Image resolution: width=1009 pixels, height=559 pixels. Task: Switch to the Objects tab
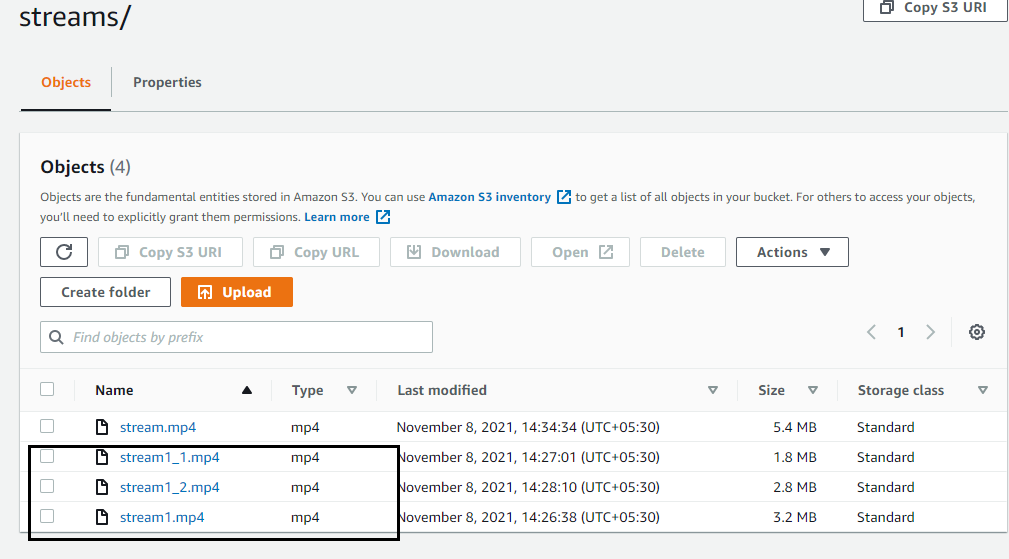coord(66,82)
